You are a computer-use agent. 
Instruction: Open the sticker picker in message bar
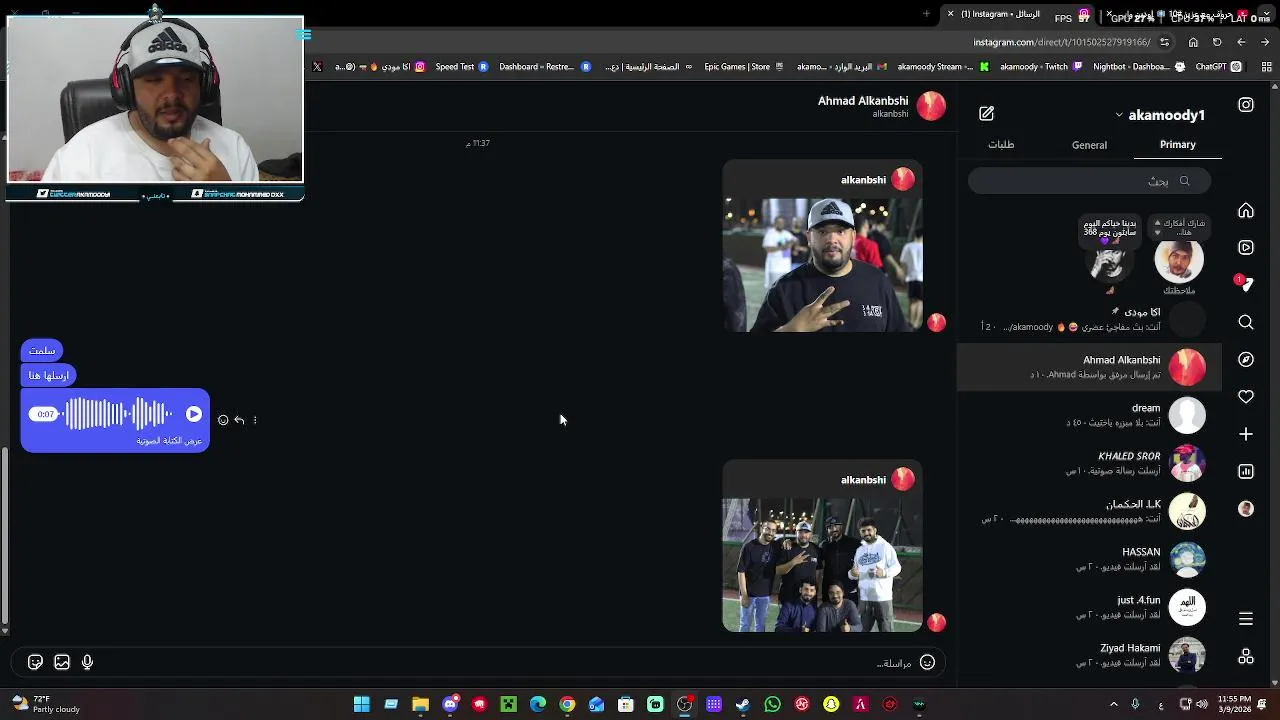point(35,662)
